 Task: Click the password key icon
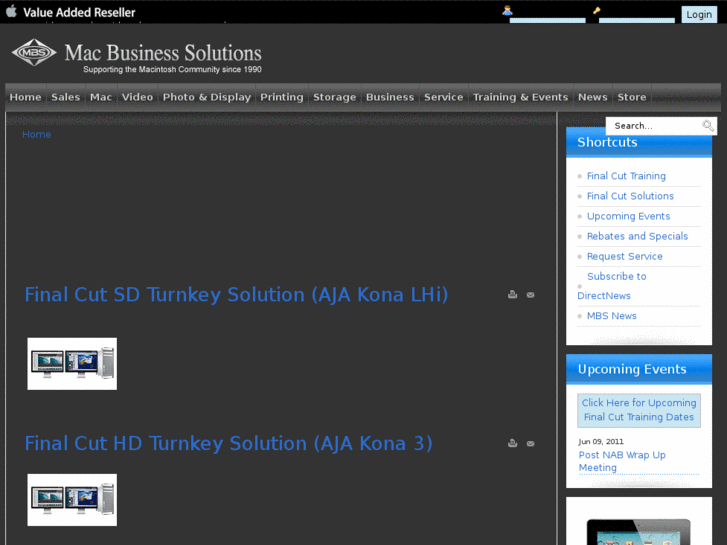(596, 11)
